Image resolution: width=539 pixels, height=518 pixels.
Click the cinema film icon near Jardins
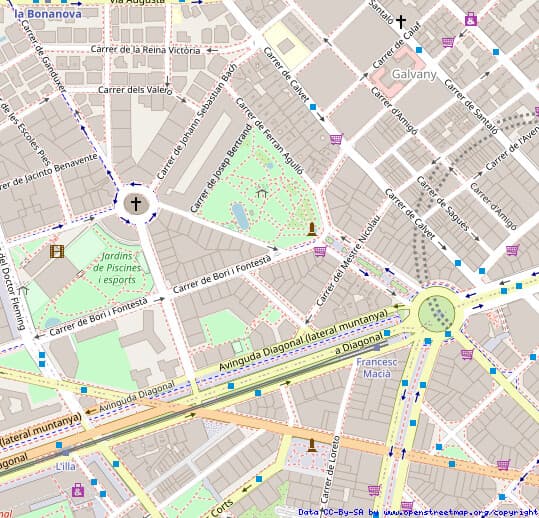[57, 251]
